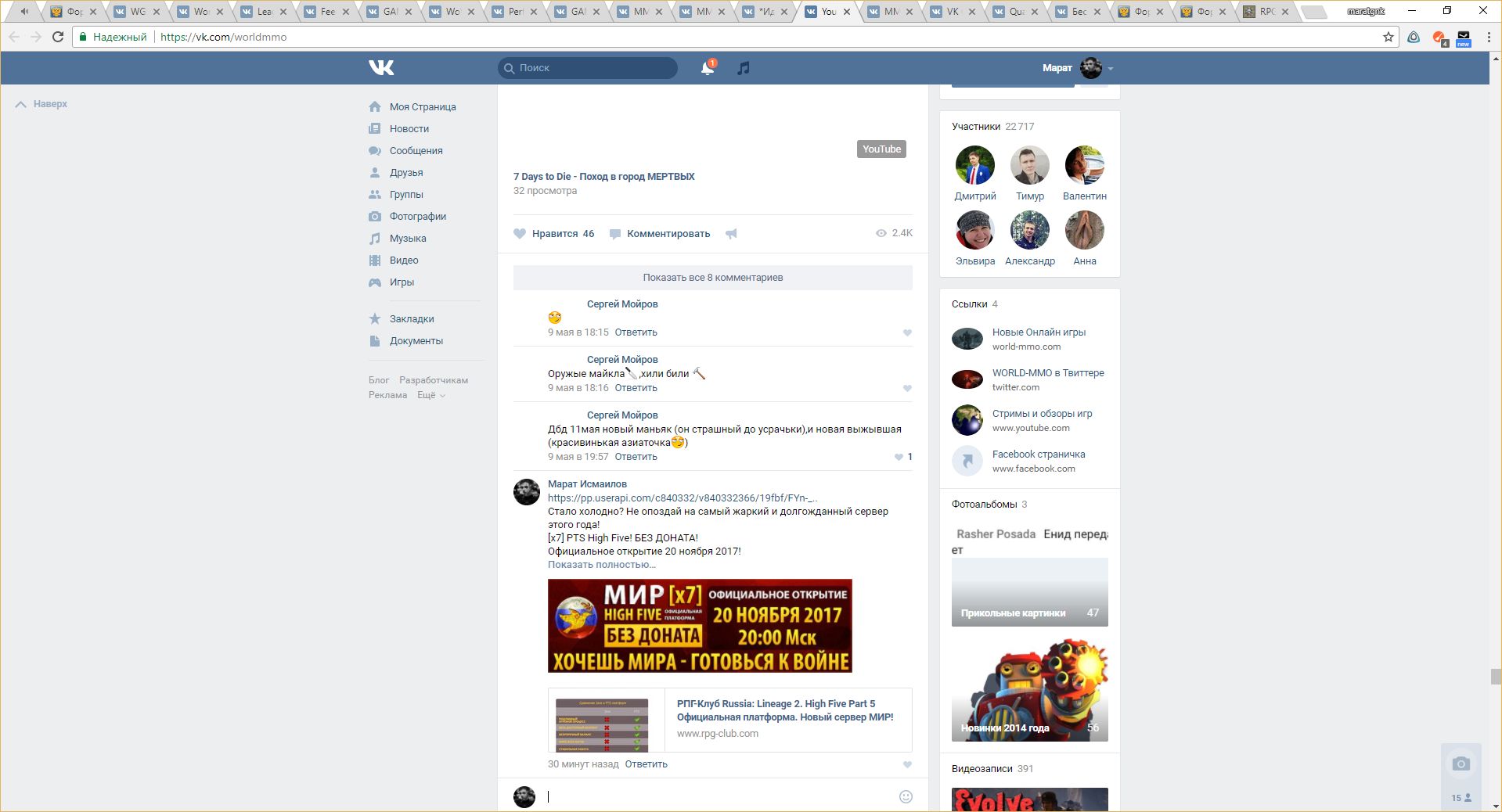Screen dimensions: 1502x812
Task: Click the Игры gamepad icon
Action: point(375,282)
